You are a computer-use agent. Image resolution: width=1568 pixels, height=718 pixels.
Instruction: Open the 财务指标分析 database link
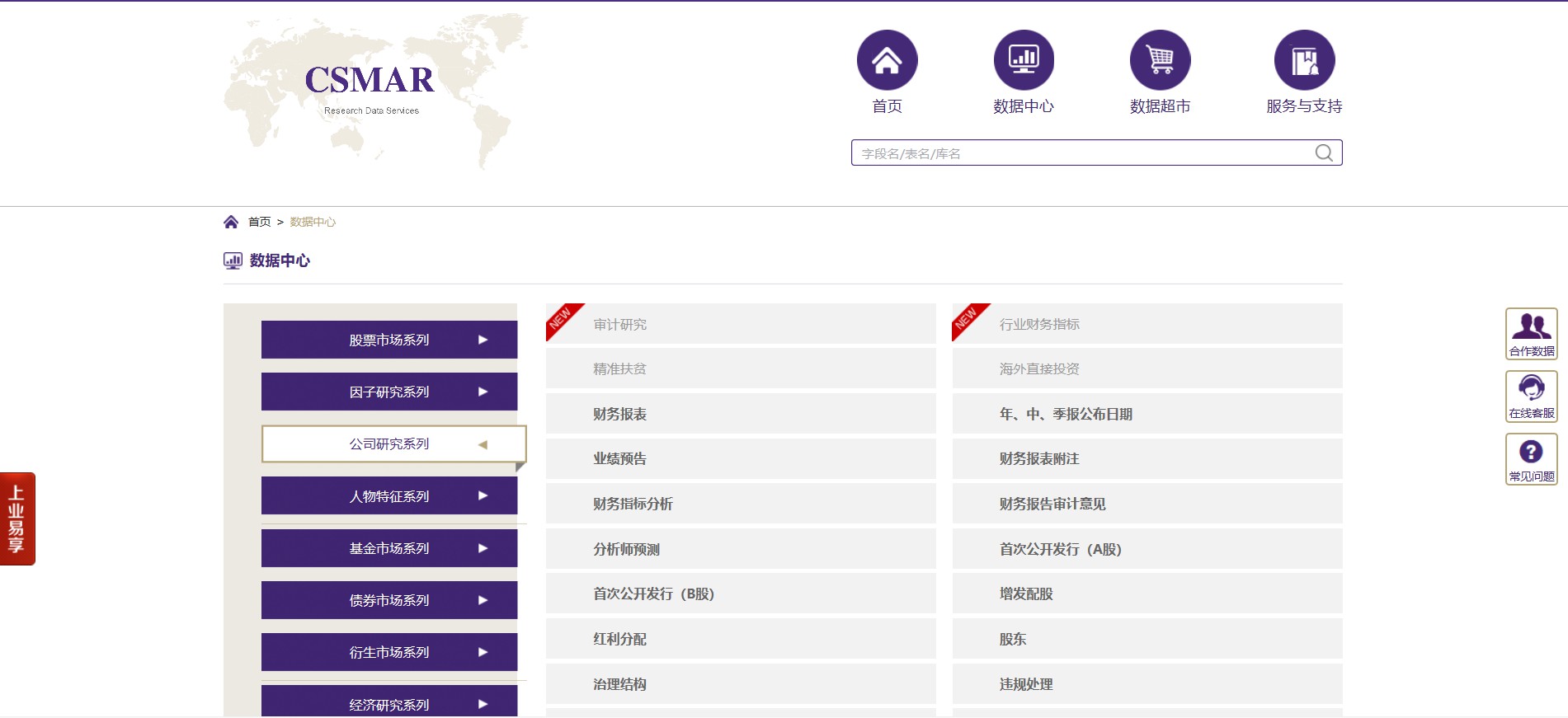click(633, 504)
